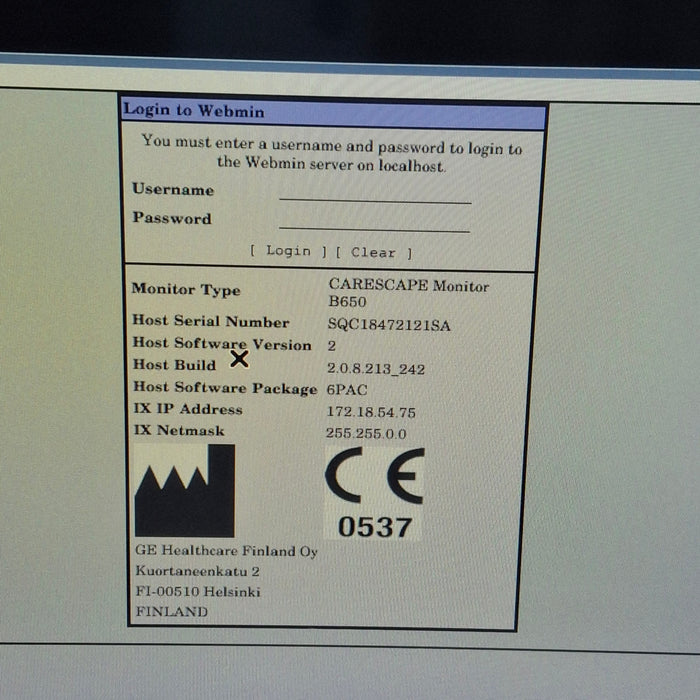Select IX IP Address 172.18.54.75

point(371,412)
